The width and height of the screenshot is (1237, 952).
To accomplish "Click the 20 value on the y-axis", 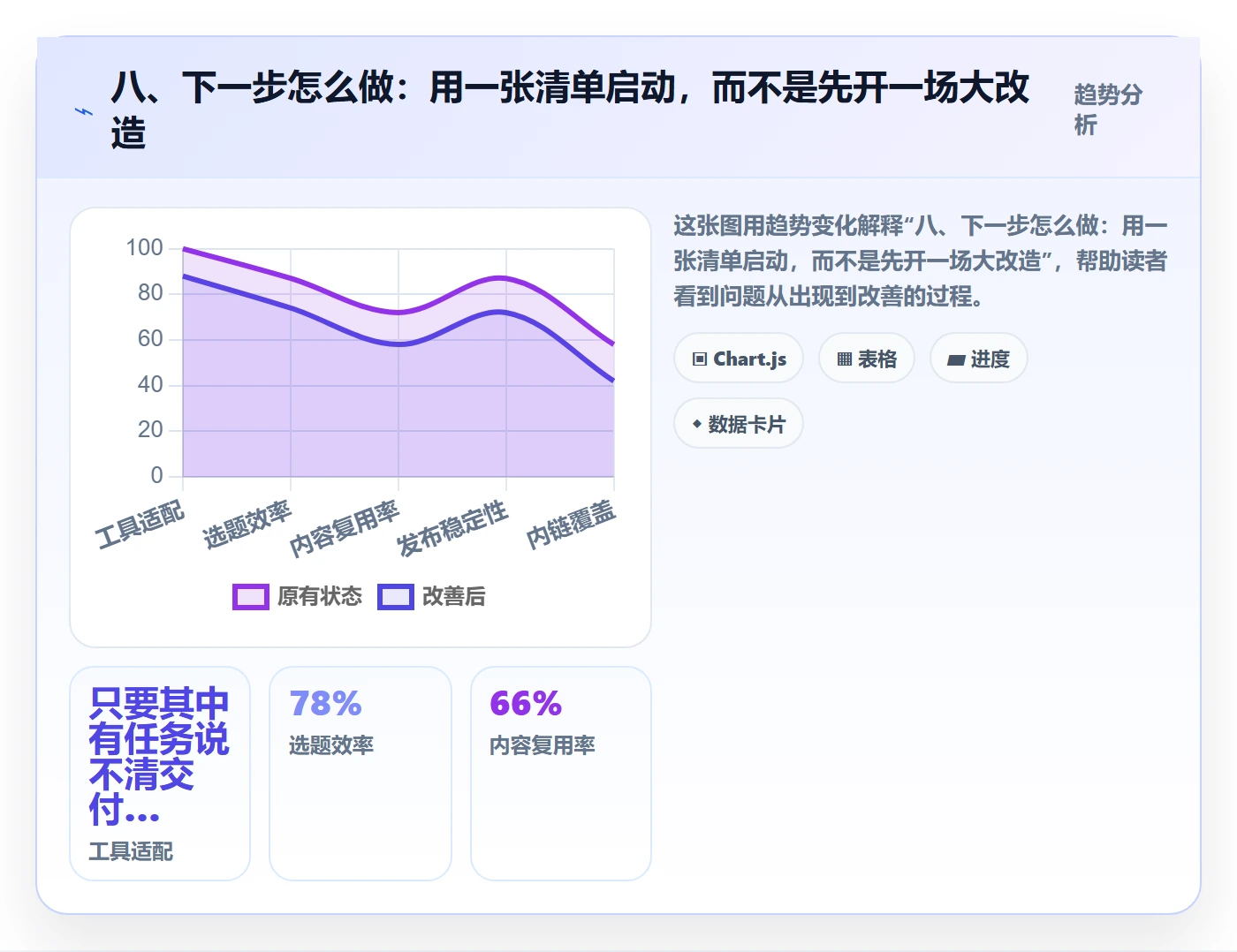I will [150, 429].
